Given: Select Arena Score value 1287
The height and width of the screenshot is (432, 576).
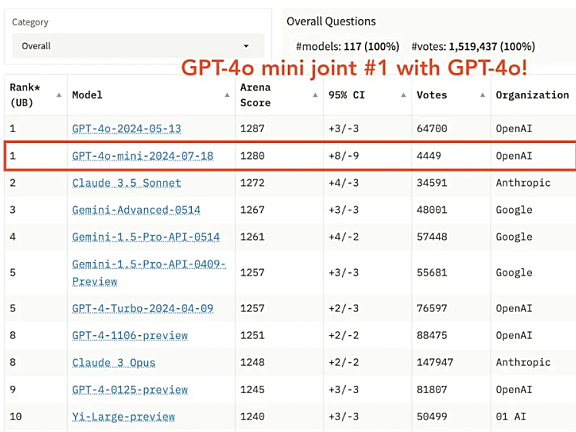Looking at the screenshot, I should 252,129.
